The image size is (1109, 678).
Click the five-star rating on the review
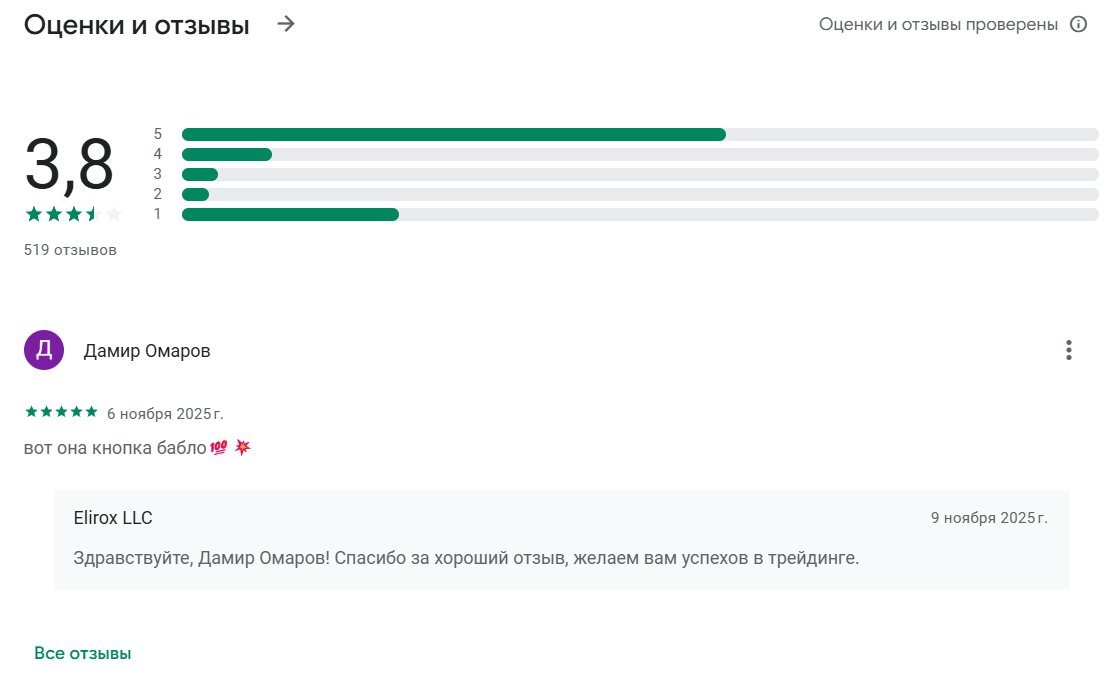(61, 412)
